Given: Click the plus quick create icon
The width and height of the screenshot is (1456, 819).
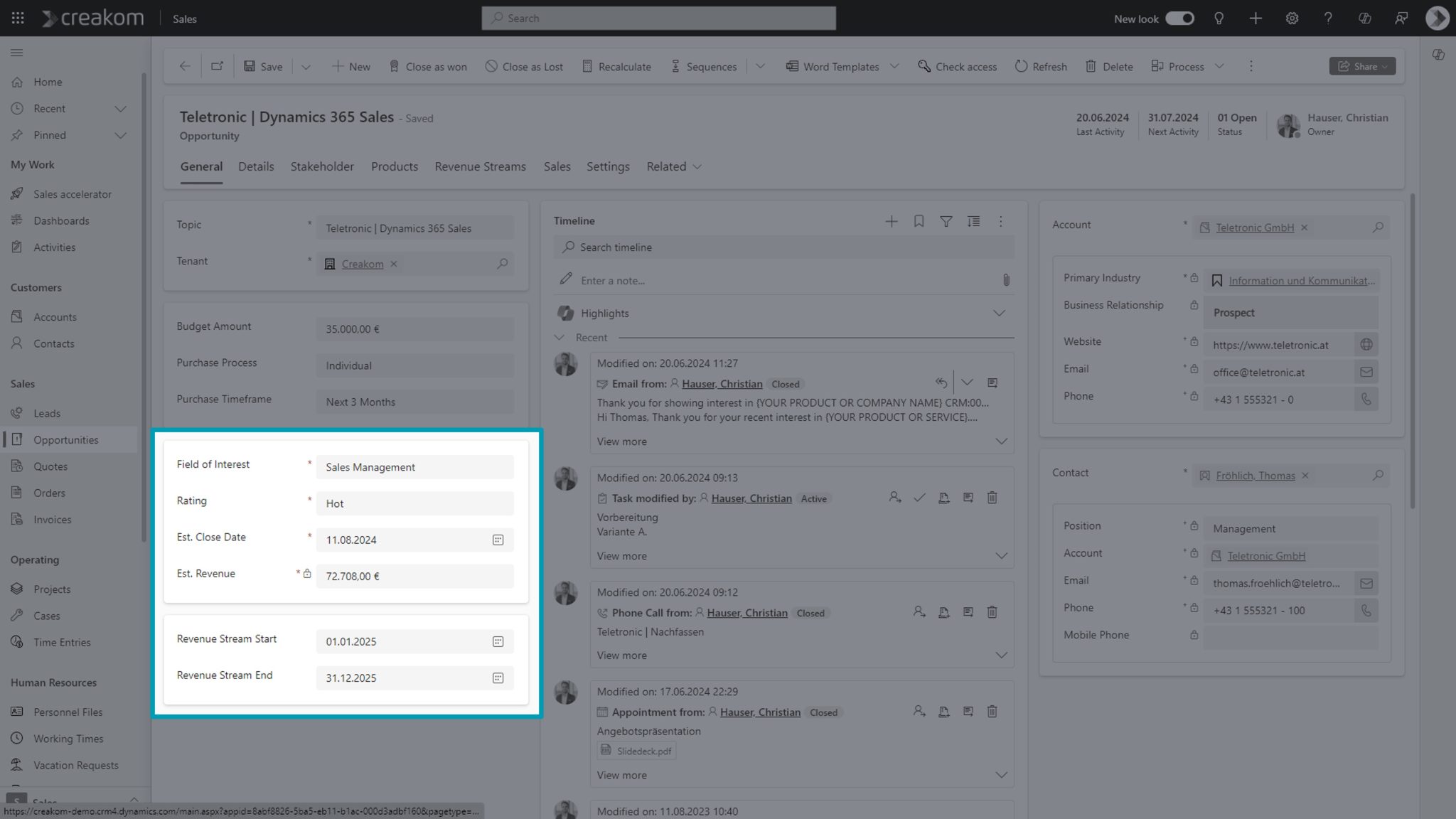Looking at the screenshot, I should click(1256, 18).
